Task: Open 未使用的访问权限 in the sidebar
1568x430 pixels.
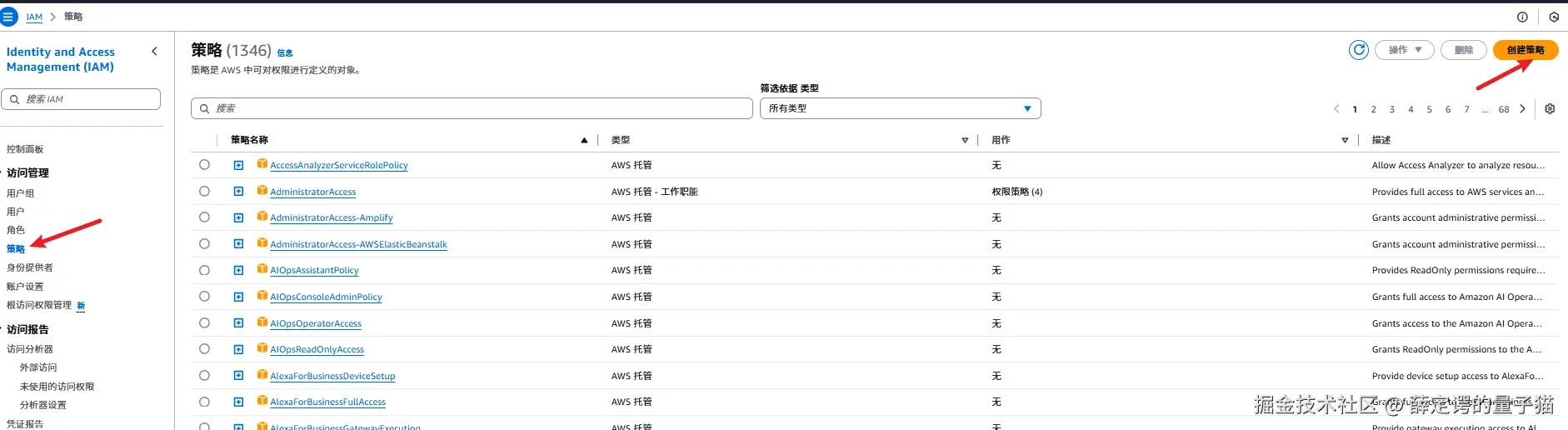Action: [57, 387]
